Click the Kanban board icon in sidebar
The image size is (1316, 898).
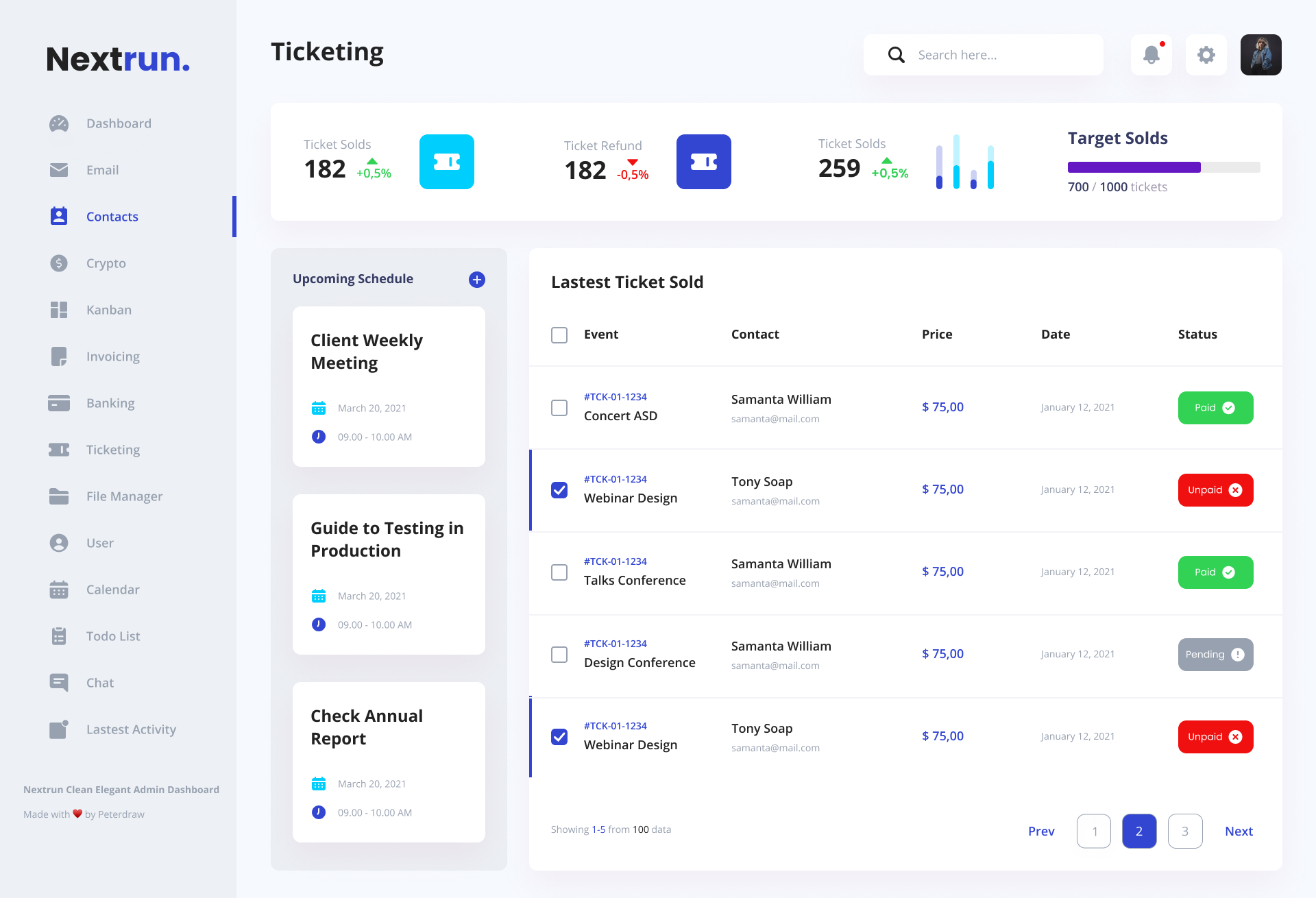[59, 310]
